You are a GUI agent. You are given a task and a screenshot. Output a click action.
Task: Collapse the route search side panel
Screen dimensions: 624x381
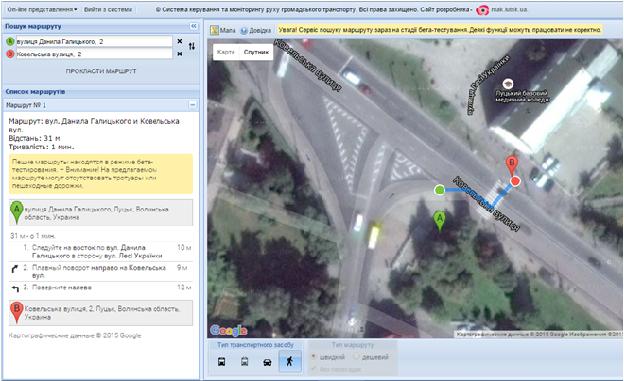coord(194,26)
